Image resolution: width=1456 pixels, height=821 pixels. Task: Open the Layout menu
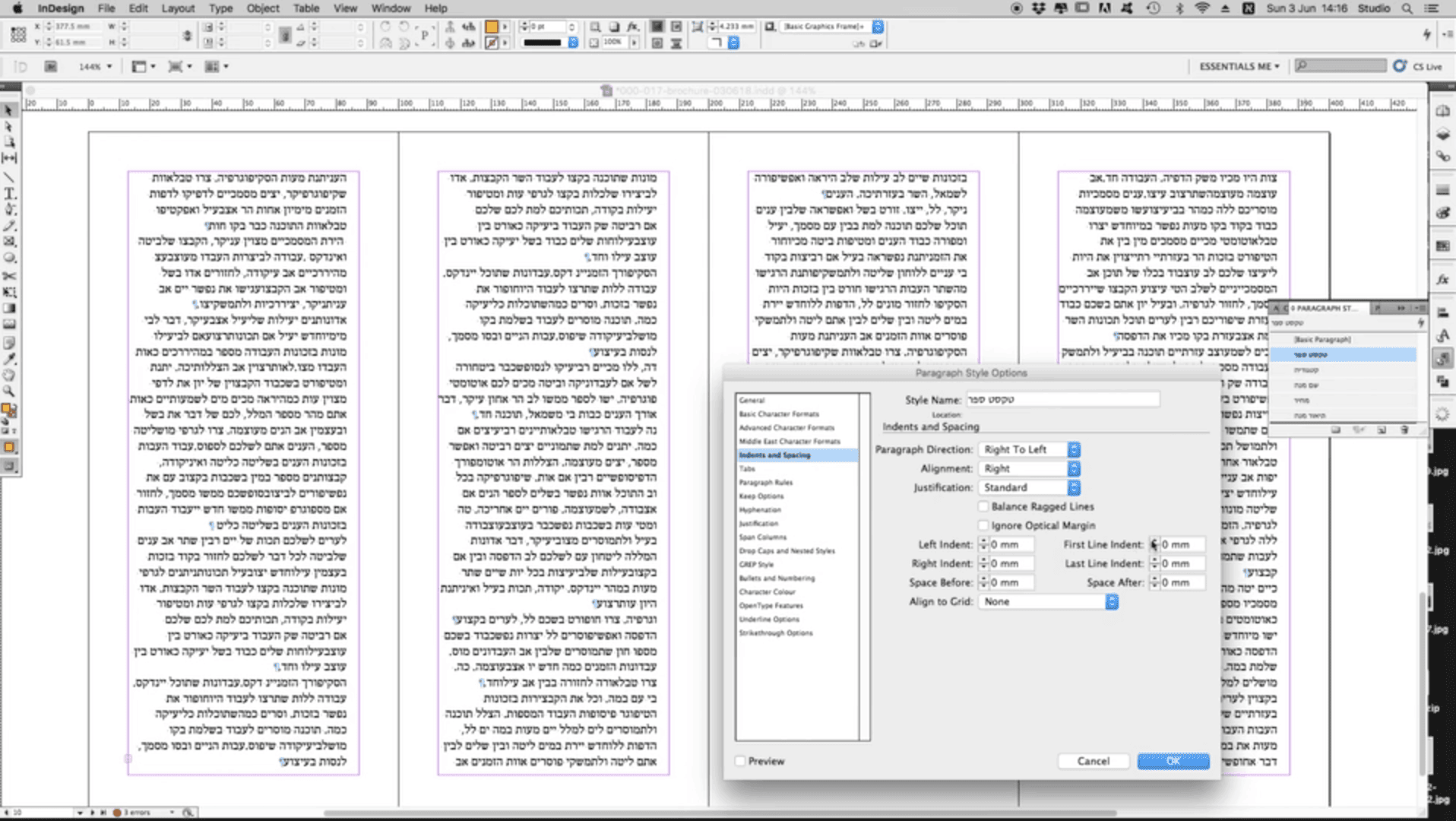(x=178, y=8)
